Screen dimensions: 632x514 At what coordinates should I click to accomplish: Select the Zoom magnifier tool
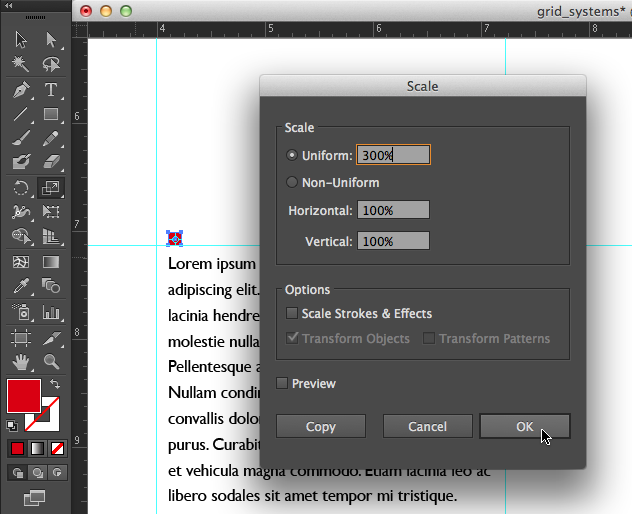click(x=50, y=361)
